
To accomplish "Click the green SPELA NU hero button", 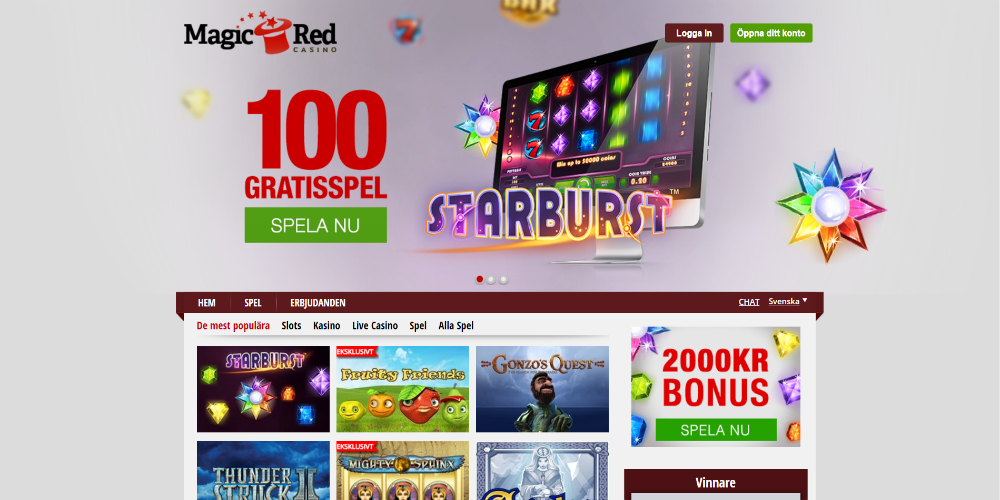I will click(x=316, y=225).
